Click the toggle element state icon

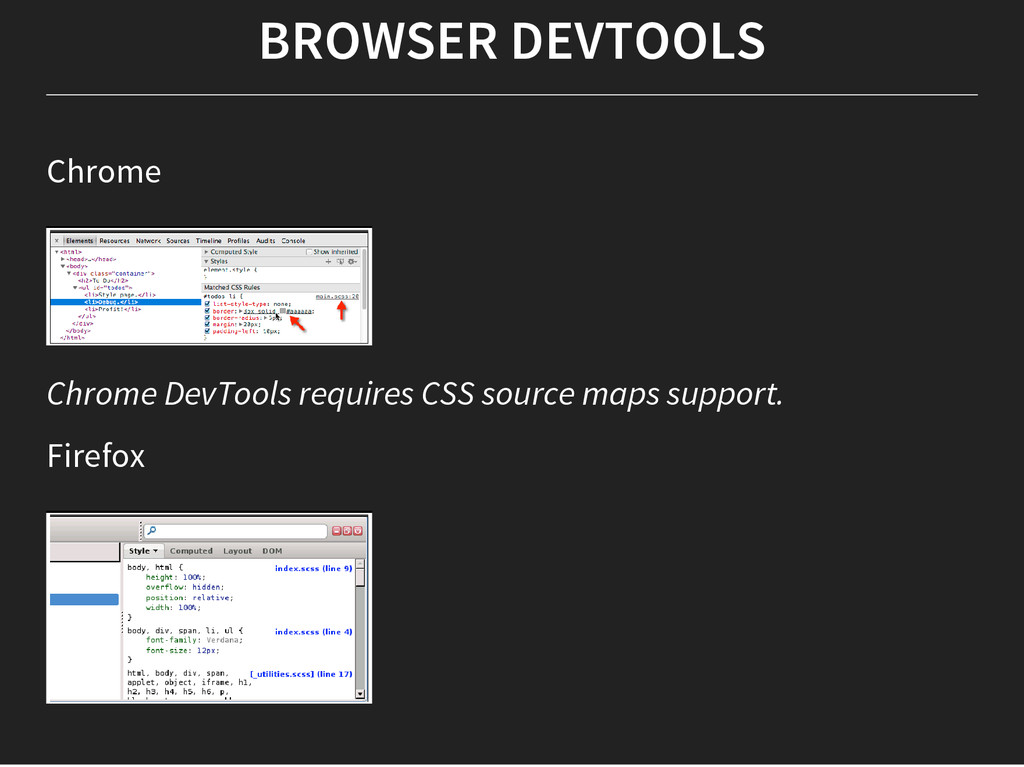tap(340, 261)
